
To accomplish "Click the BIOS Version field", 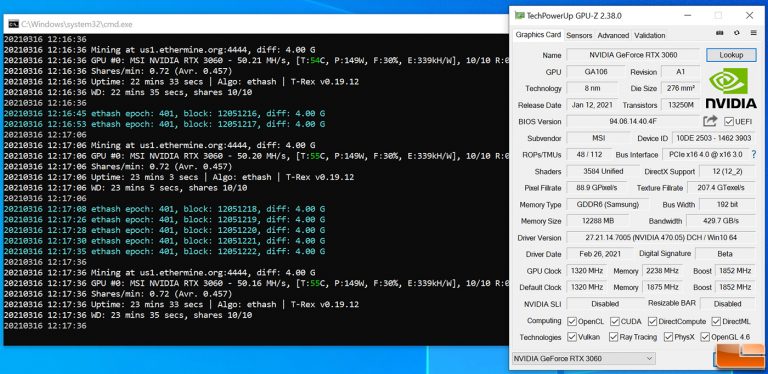I will click(x=633, y=121).
